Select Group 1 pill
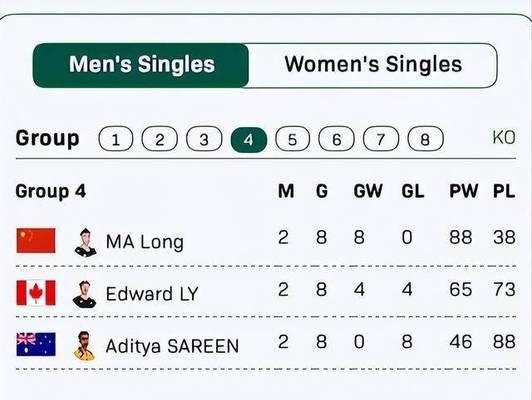The height and width of the screenshot is (400, 532). tap(116, 139)
